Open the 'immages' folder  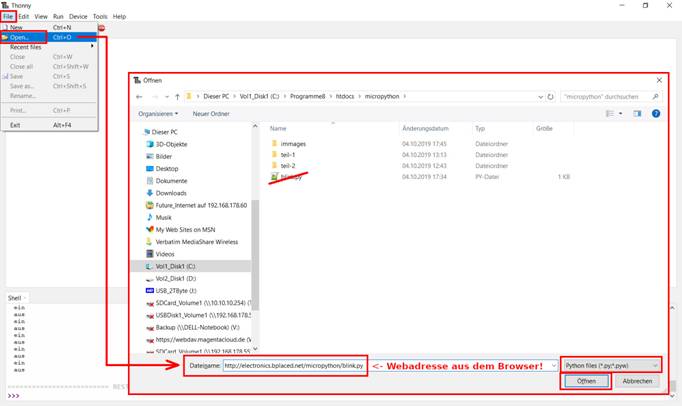(x=293, y=144)
